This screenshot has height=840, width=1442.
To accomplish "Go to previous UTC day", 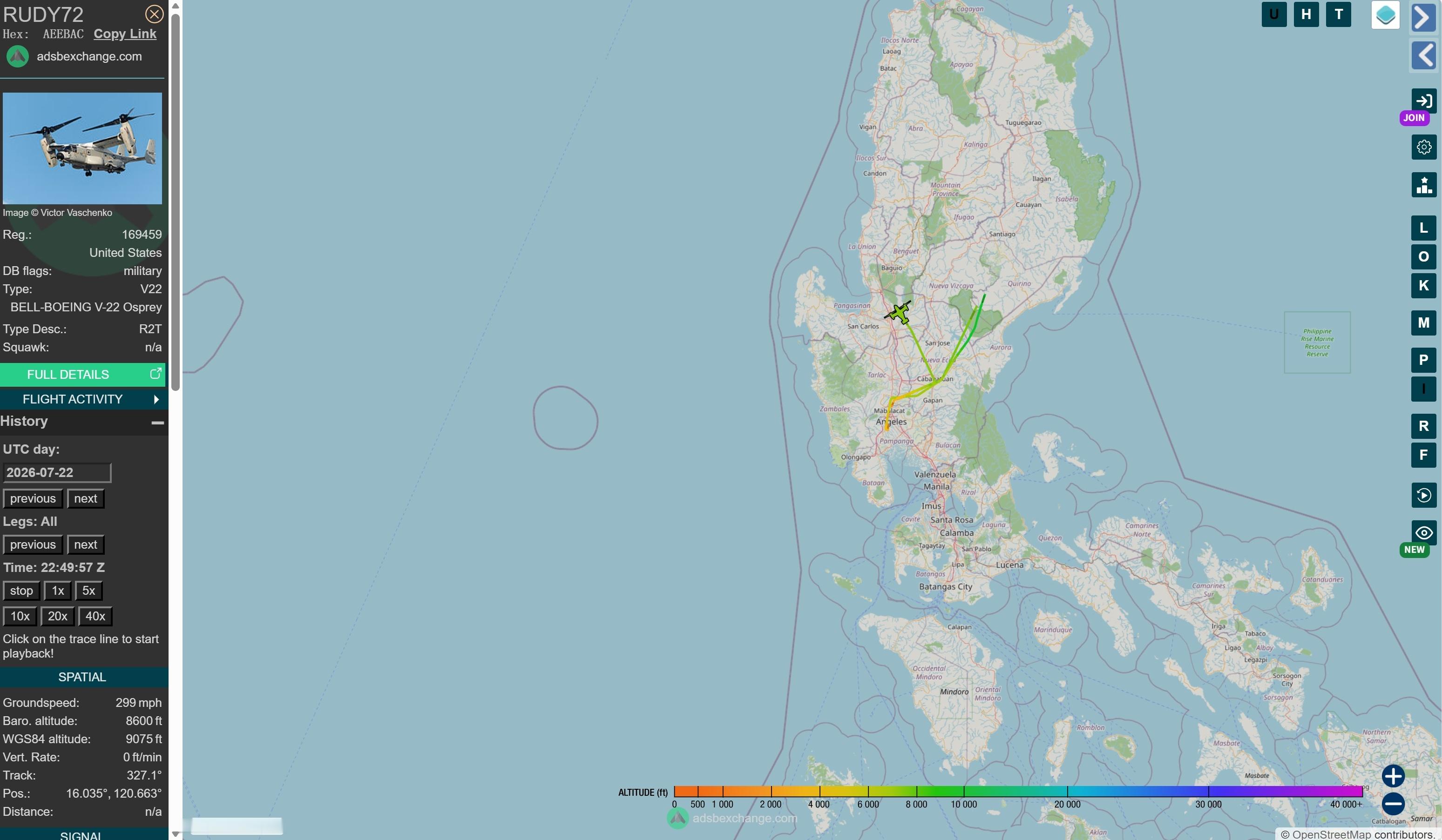I will (33, 498).
